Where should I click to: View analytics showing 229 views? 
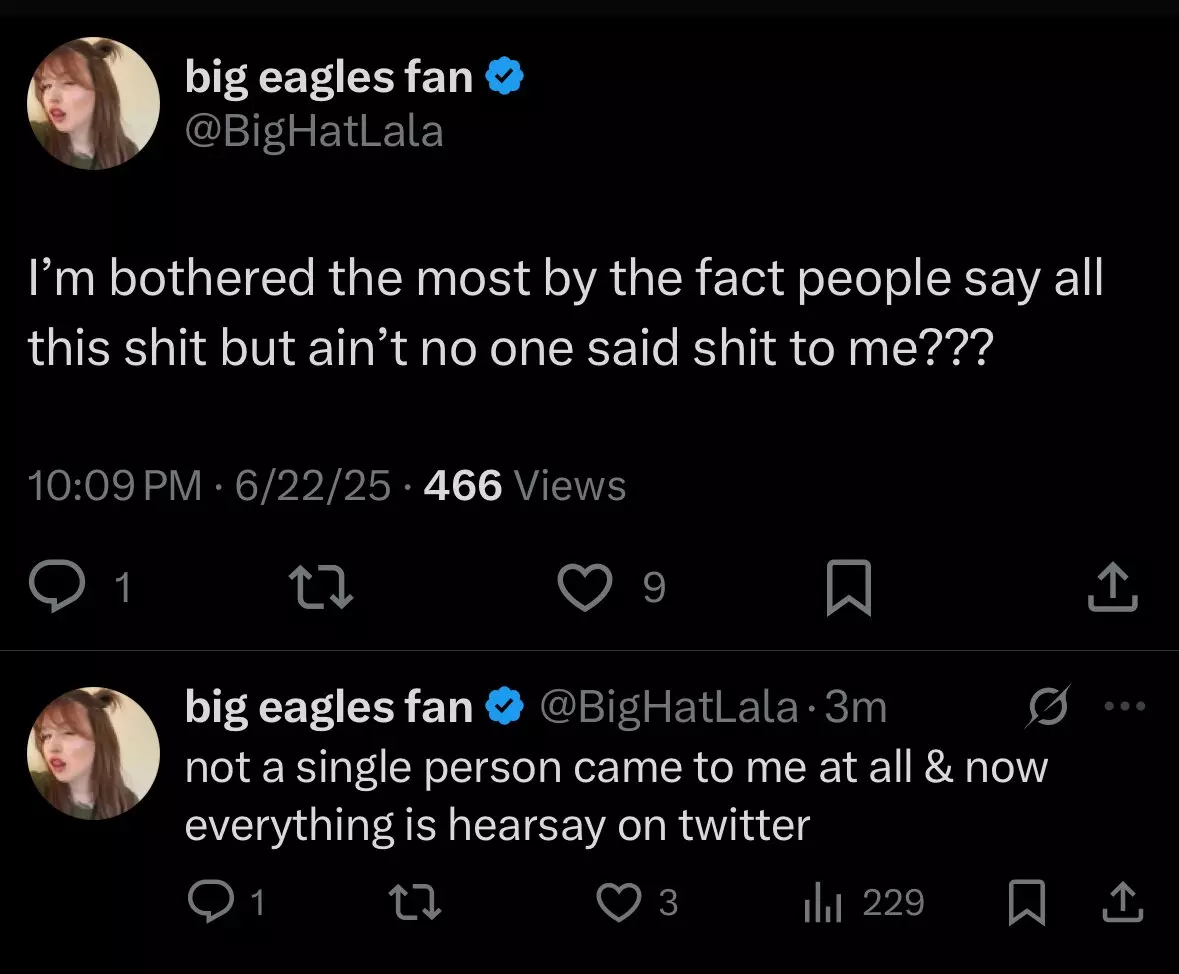[864, 902]
